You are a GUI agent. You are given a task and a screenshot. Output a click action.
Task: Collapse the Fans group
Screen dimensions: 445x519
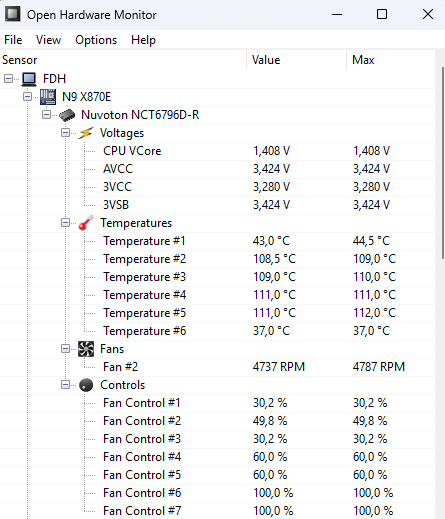pyautogui.click(x=65, y=349)
